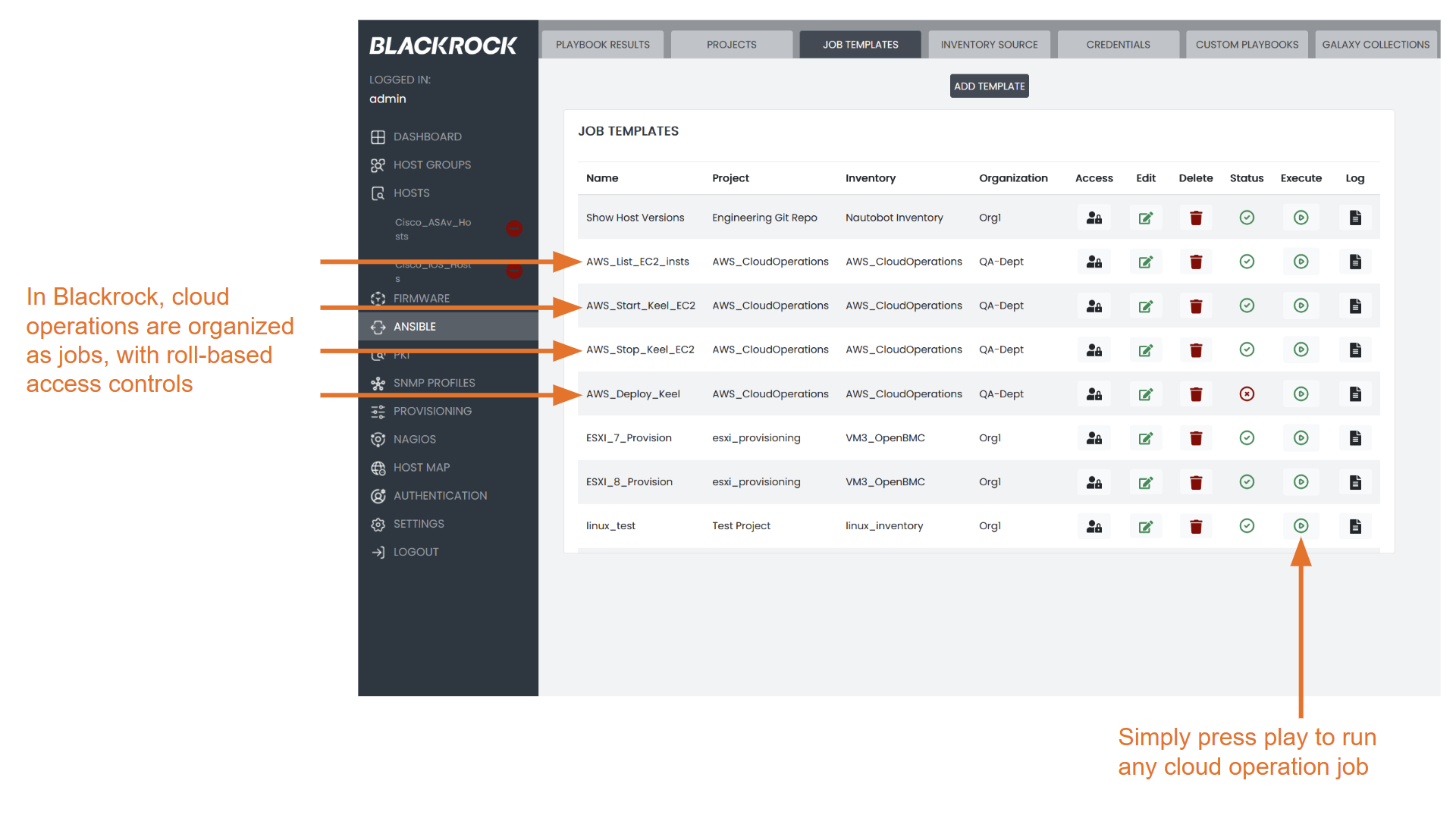Image resolution: width=1456 pixels, height=815 pixels.
Task: Click the Organization column header
Action: (1013, 178)
